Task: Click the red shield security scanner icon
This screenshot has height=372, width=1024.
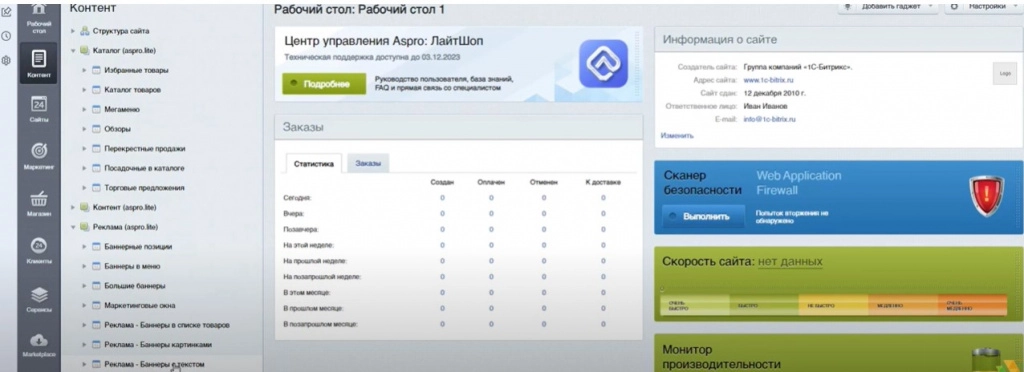Action: (986, 196)
